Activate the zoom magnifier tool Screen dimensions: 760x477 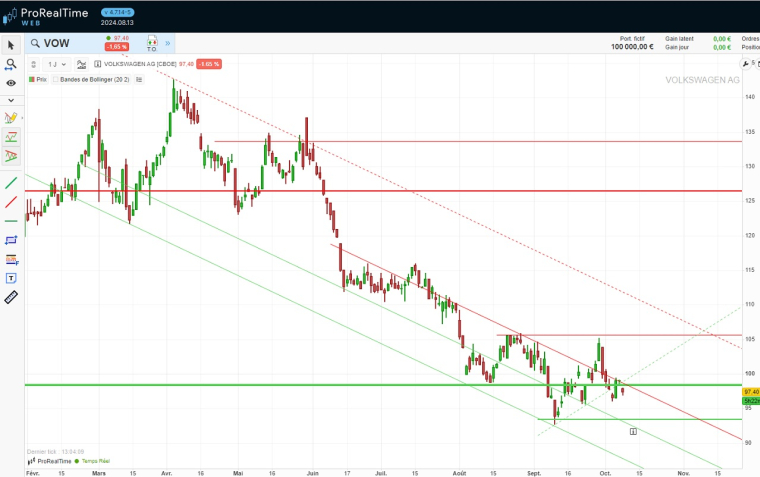11,64
